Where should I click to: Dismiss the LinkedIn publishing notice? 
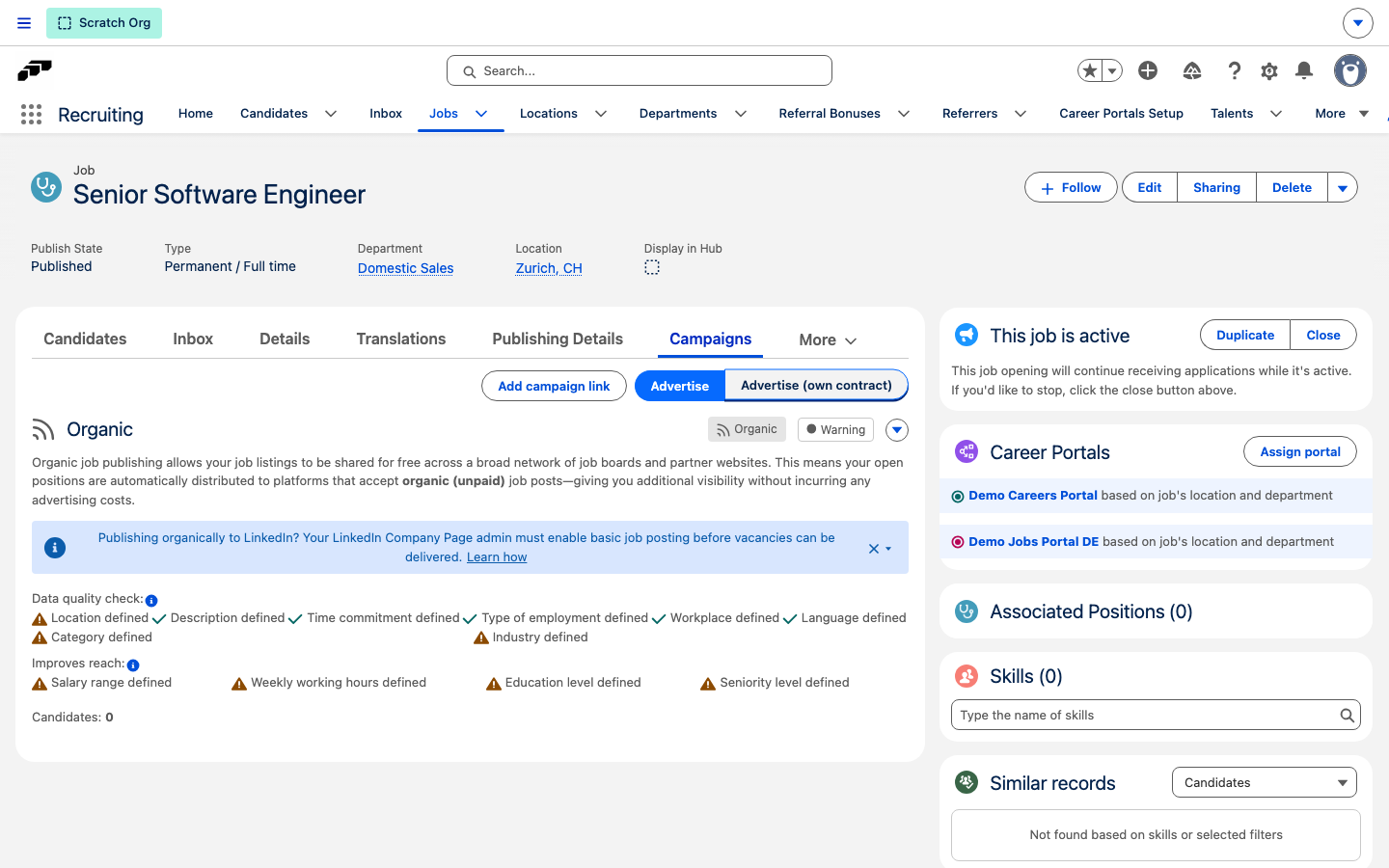874,549
